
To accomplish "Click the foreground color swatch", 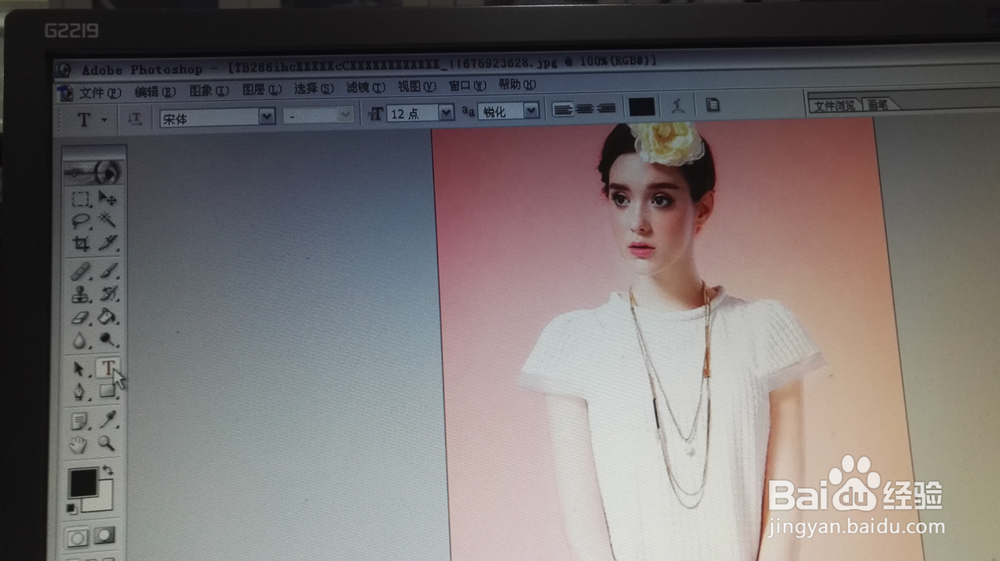I will [83, 483].
